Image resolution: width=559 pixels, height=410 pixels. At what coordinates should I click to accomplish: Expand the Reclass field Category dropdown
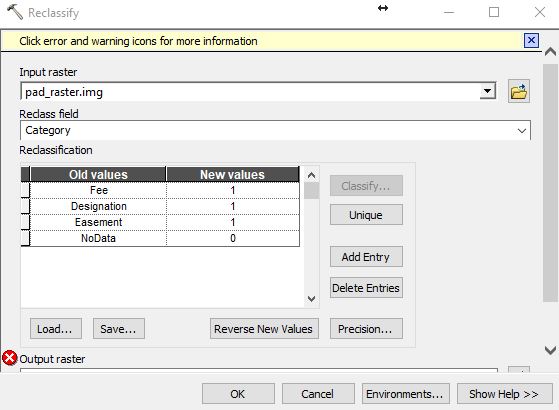point(522,130)
